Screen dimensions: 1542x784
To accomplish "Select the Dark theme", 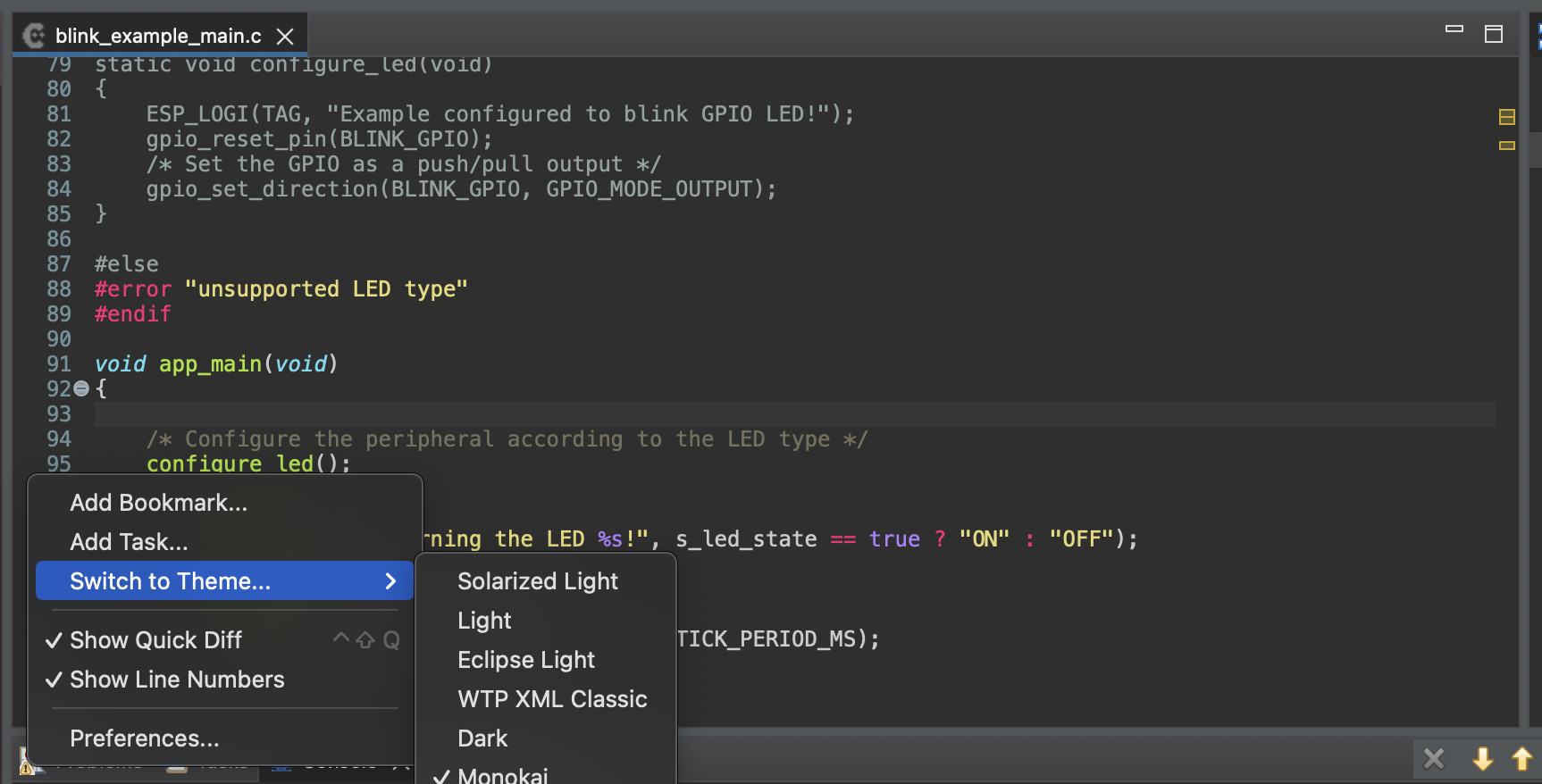I will pos(546,738).
